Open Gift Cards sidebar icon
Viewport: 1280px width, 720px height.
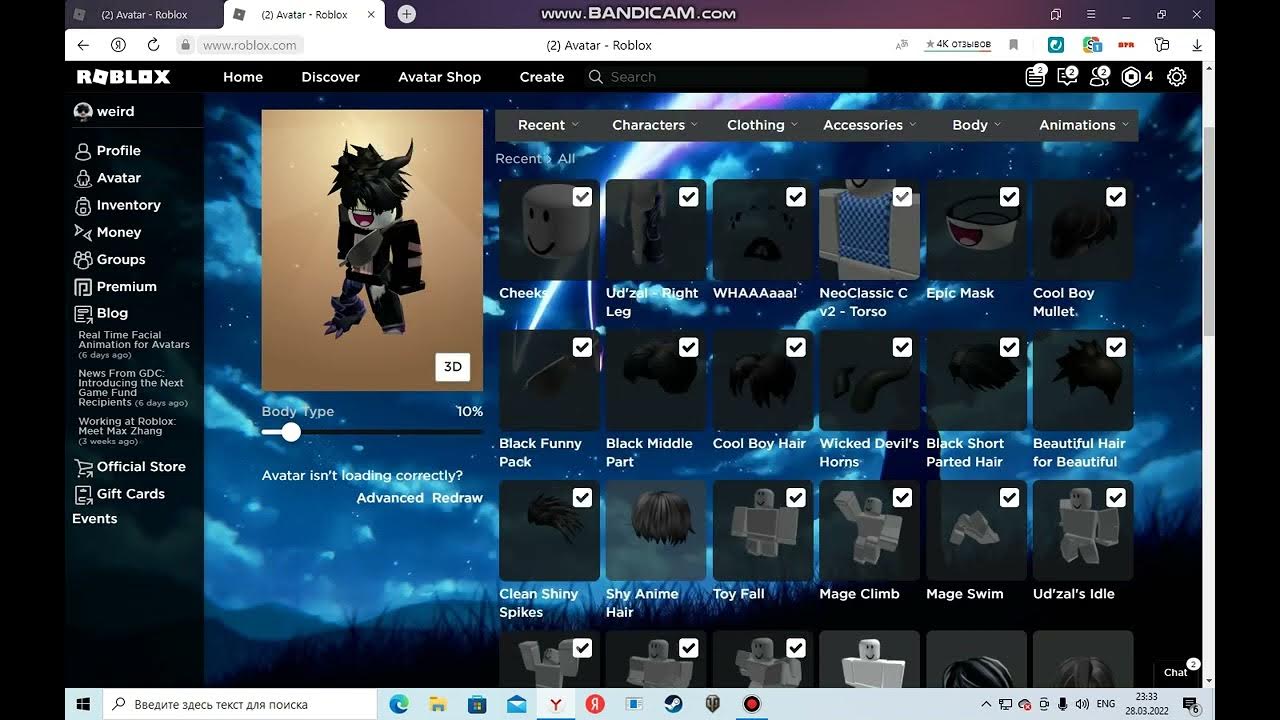pos(83,494)
